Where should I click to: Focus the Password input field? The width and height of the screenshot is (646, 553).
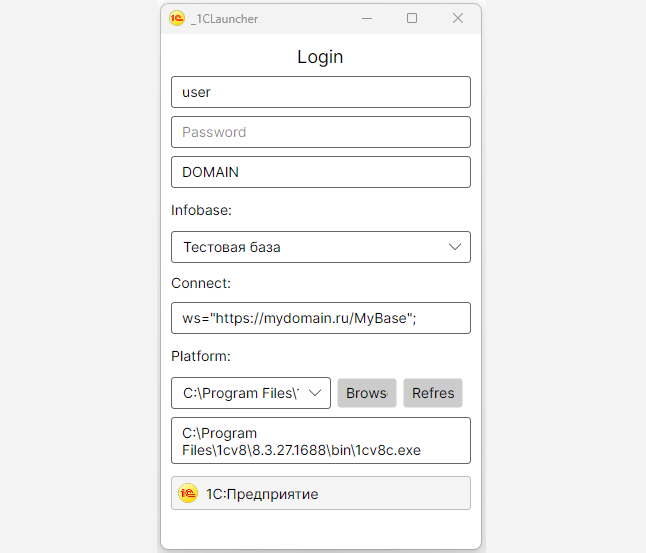pos(320,132)
